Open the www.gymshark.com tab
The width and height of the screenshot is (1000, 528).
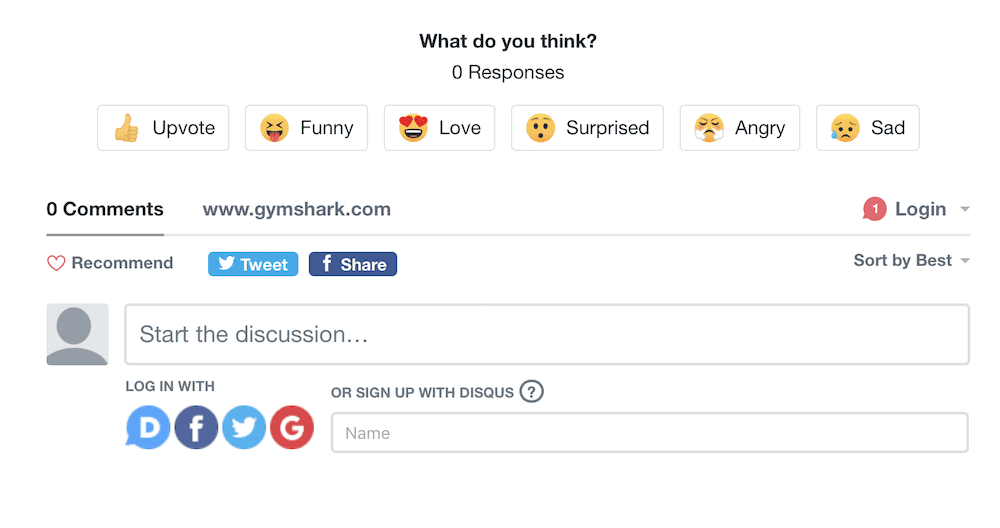pos(297,209)
